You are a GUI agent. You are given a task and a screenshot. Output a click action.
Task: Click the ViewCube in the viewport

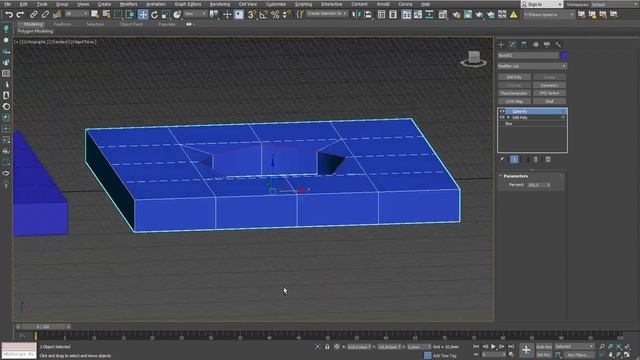[473, 59]
